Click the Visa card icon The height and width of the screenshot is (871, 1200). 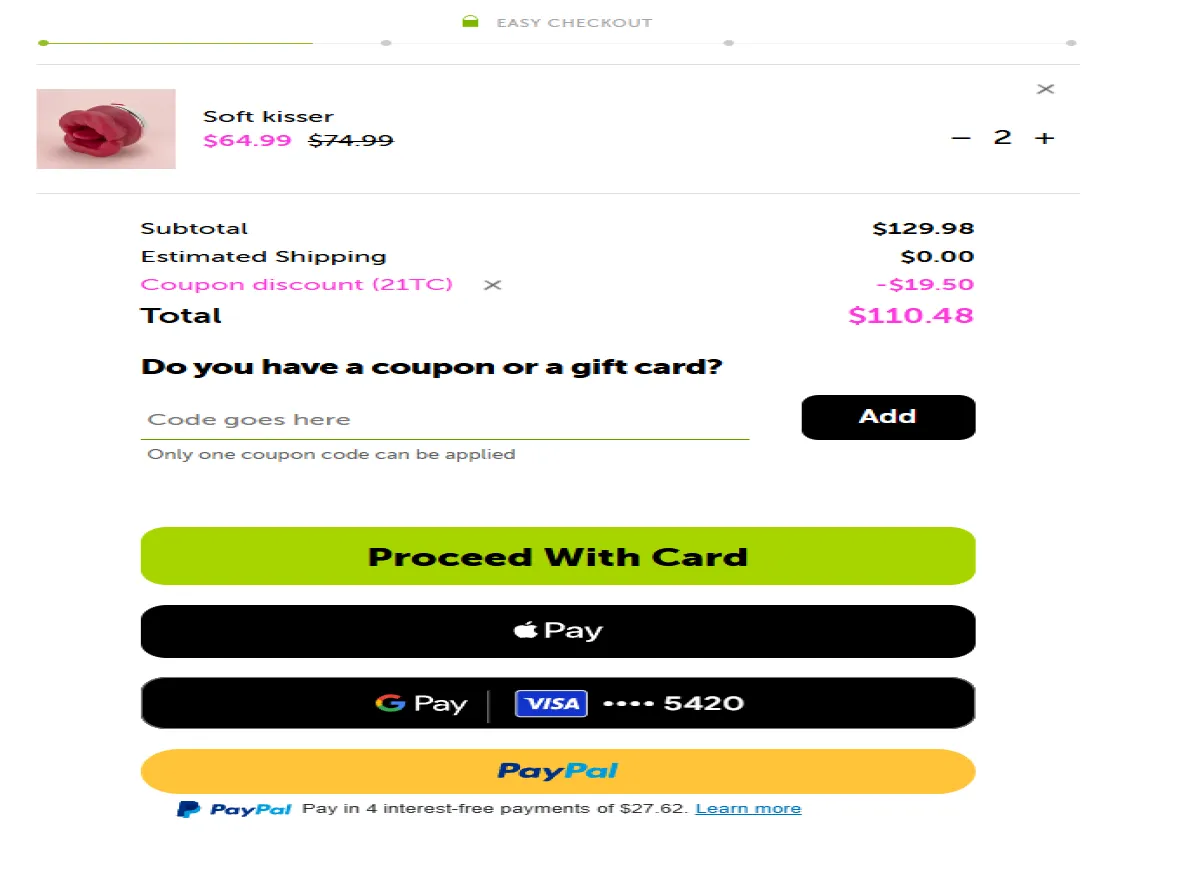tap(551, 703)
